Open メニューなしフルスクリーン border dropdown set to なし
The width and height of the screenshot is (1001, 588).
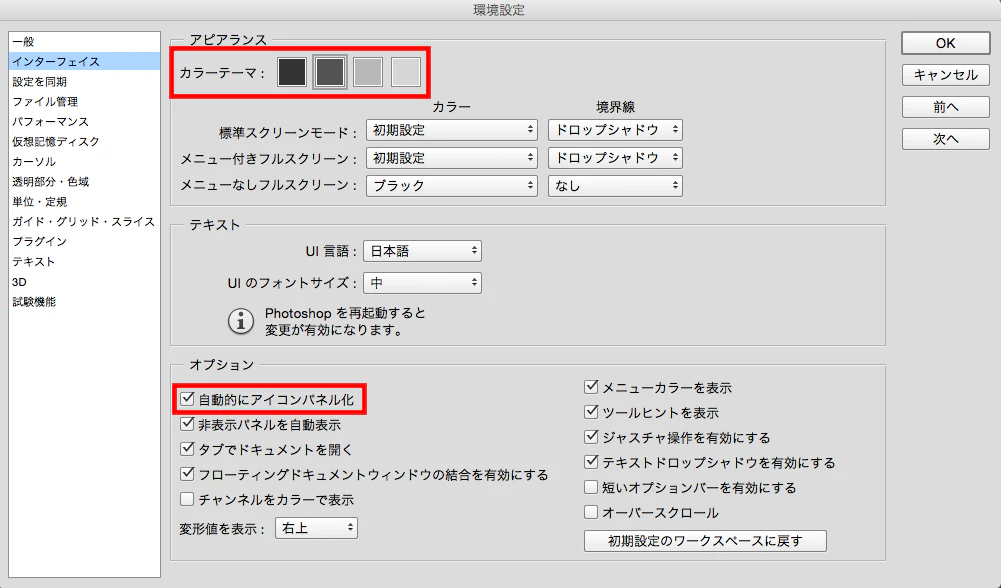click(x=615, y=186)
